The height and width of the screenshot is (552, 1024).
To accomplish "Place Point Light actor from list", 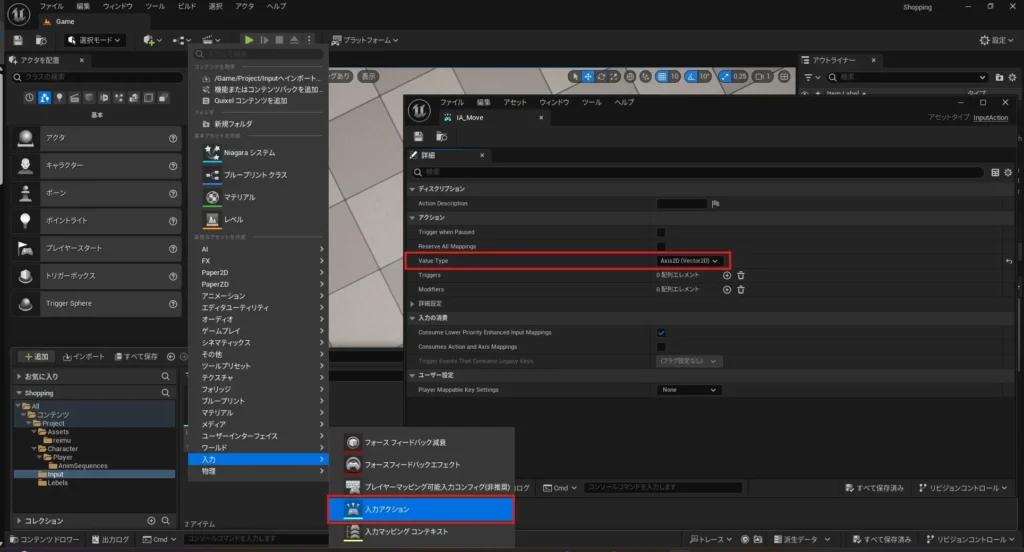I will pyautogui.click(x=97, y=221).
